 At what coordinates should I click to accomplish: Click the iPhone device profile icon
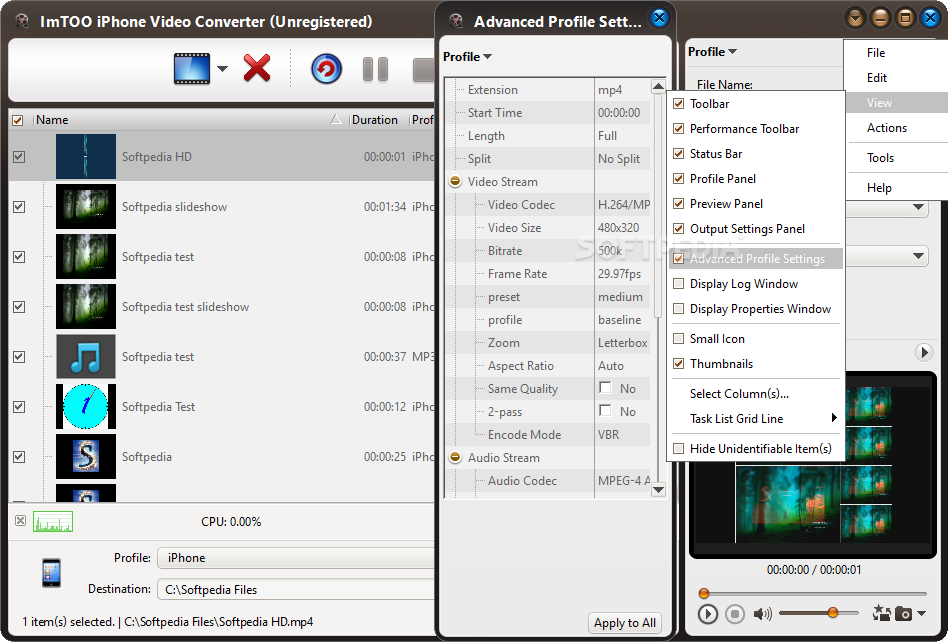[x=51, y=572]
